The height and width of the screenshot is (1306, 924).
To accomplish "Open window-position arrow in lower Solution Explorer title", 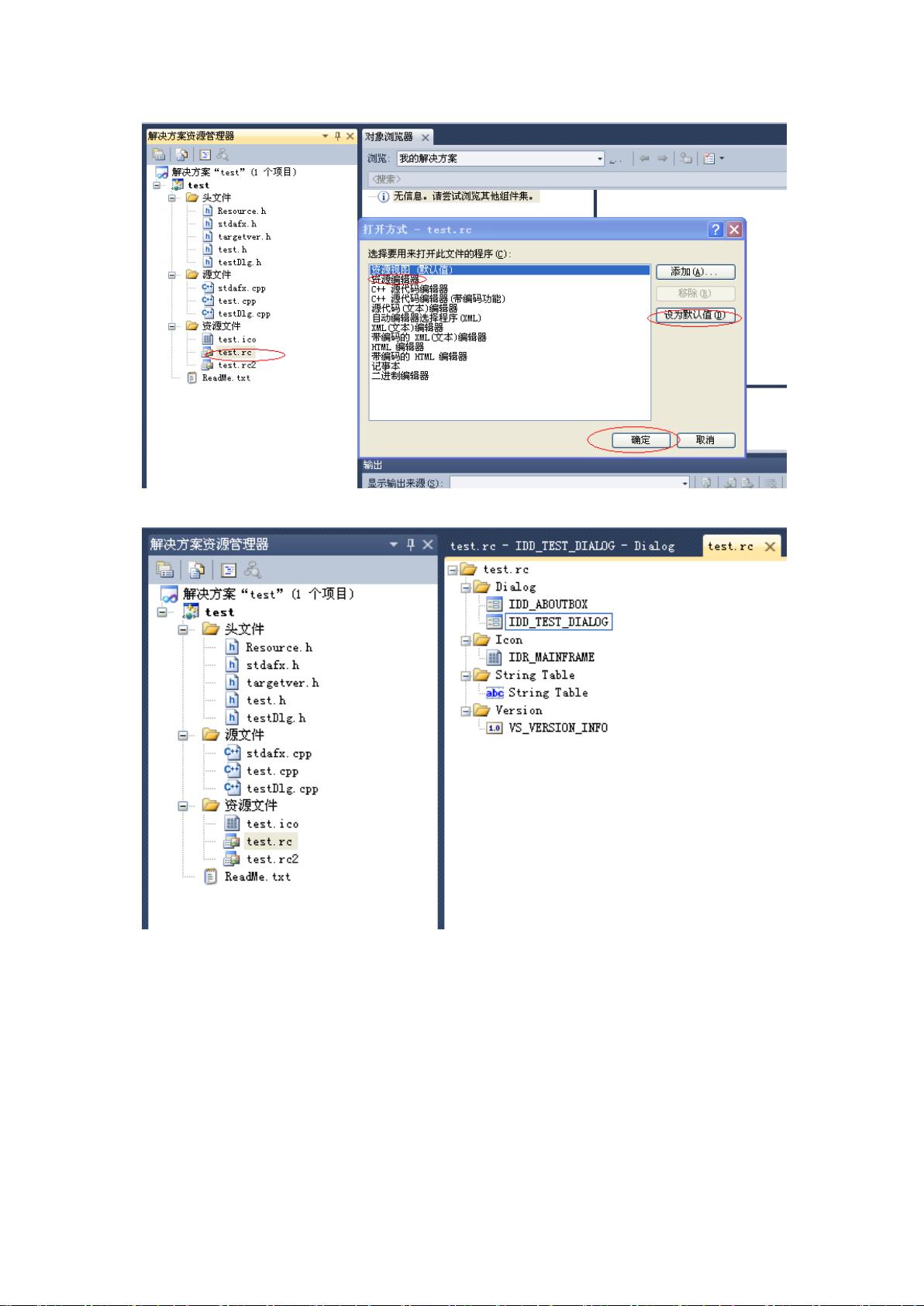I will (395, 545).
